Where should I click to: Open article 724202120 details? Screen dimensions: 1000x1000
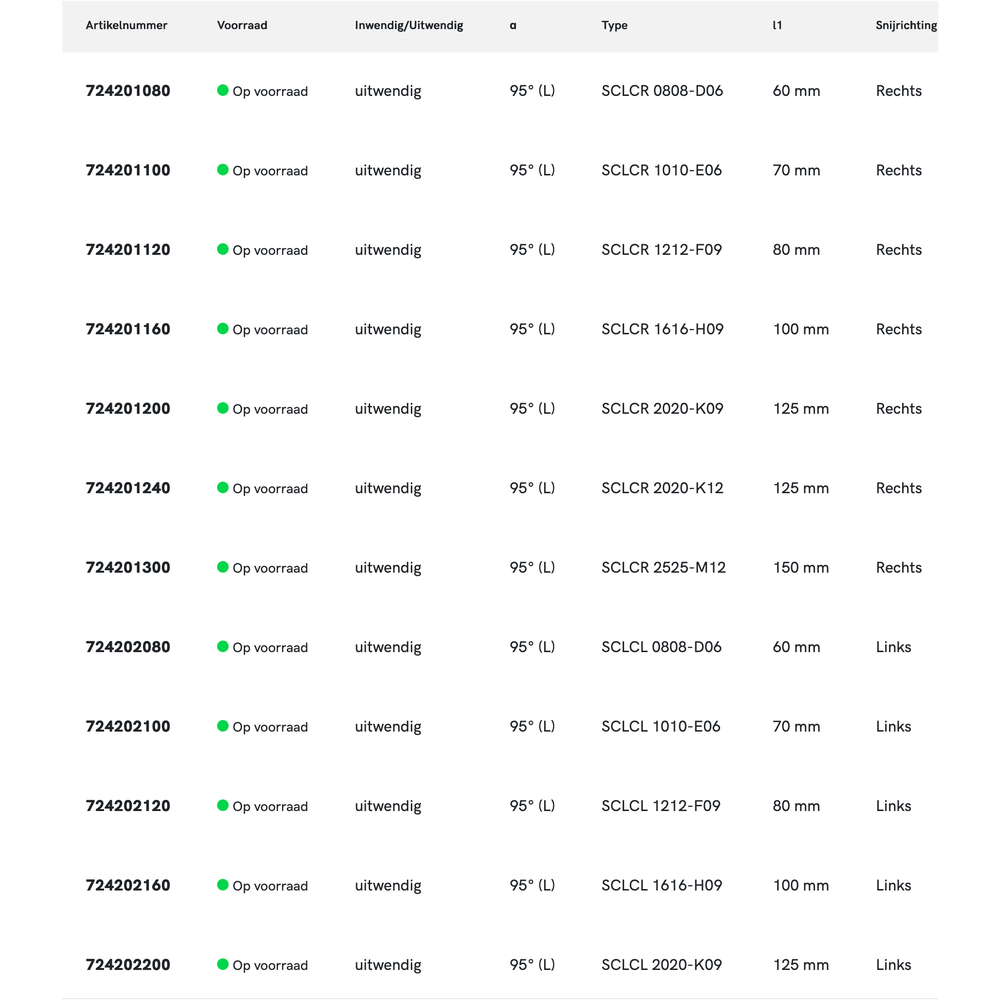click(128, 806)
